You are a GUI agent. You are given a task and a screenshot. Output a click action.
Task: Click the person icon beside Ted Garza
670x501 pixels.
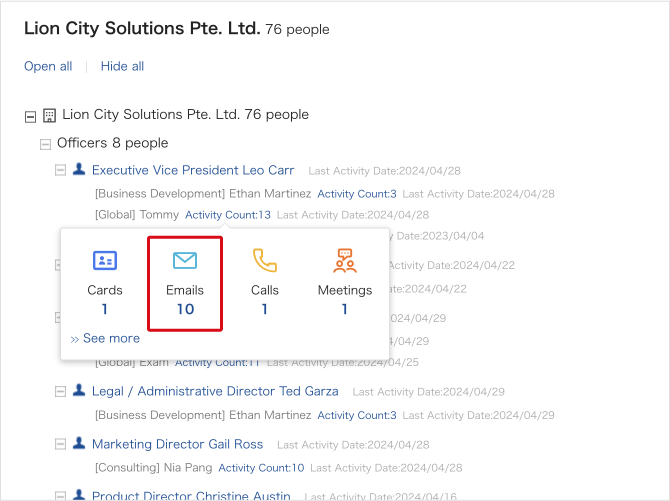coord(79,391)
